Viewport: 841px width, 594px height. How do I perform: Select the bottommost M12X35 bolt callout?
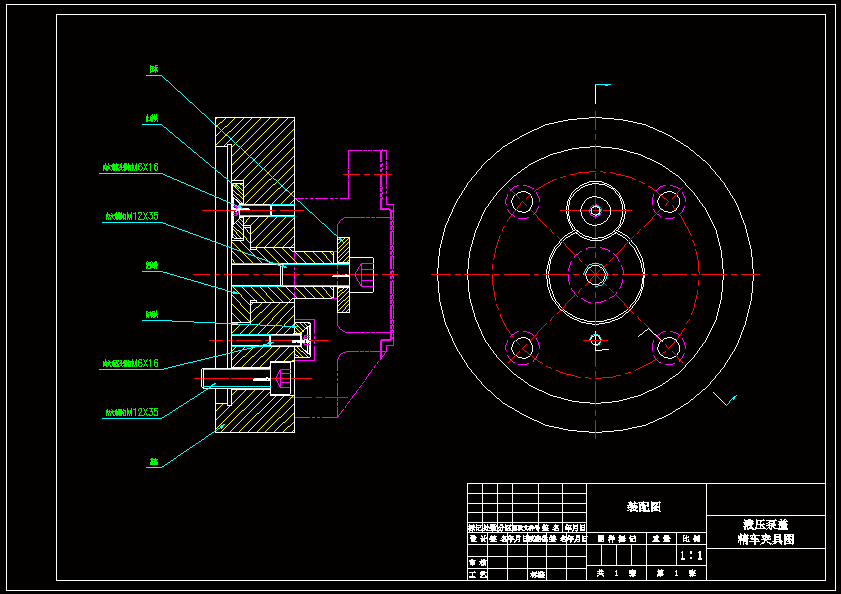pyautogui.click(x=132, y=412)
